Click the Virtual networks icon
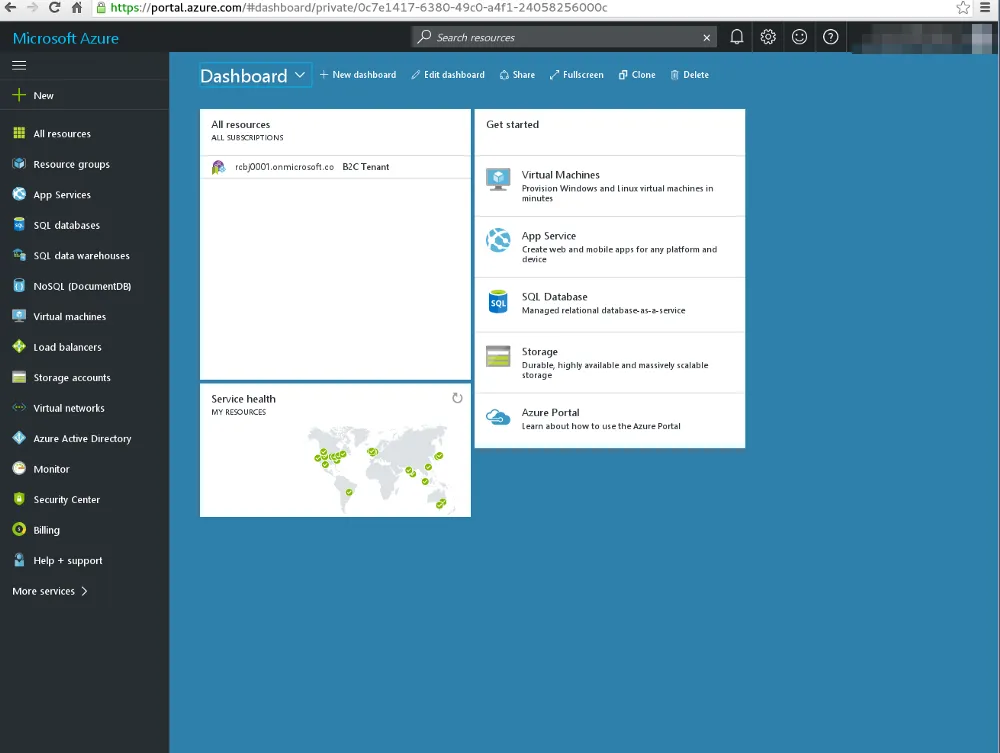 click(x=19, y=407)
